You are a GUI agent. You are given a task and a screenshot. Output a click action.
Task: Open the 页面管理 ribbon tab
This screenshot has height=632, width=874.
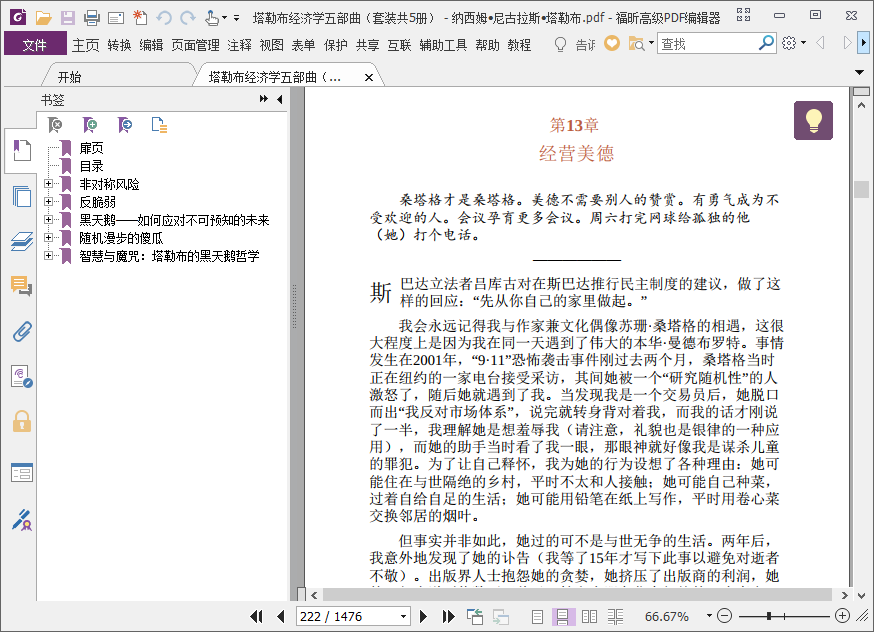[195, 45]
